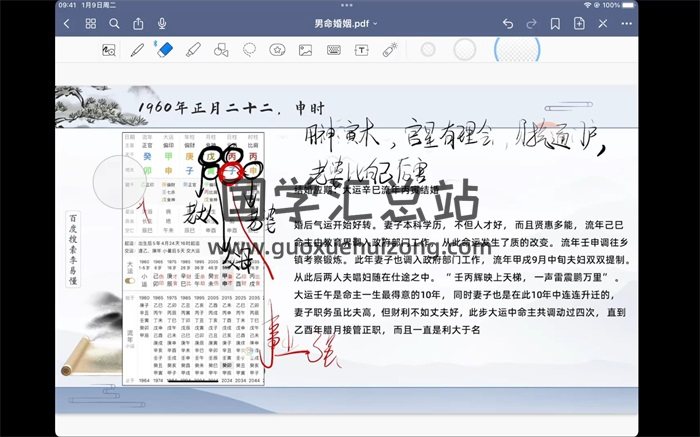Activate the Lasso selection tool
Image resolution: width=700 pixels, height=437 pixels.
coord(249,49)
